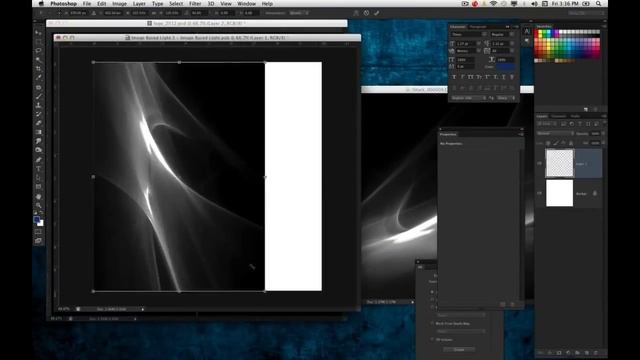Select the History Brush tool
The height and width of the screenshot is (360, 640).
pos(38,114)
